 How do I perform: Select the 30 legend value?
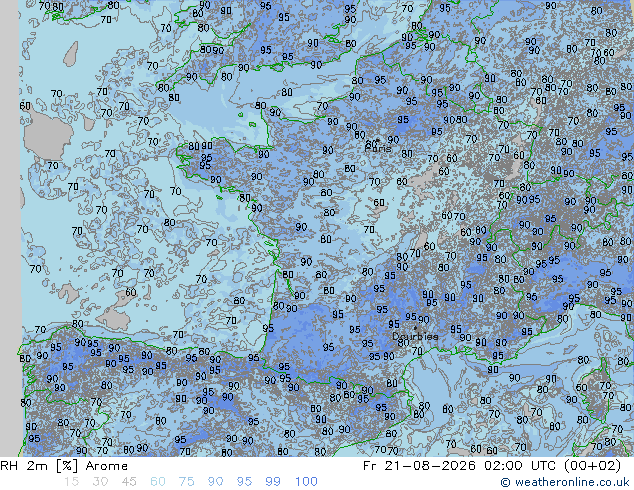[x=99, y=482]
